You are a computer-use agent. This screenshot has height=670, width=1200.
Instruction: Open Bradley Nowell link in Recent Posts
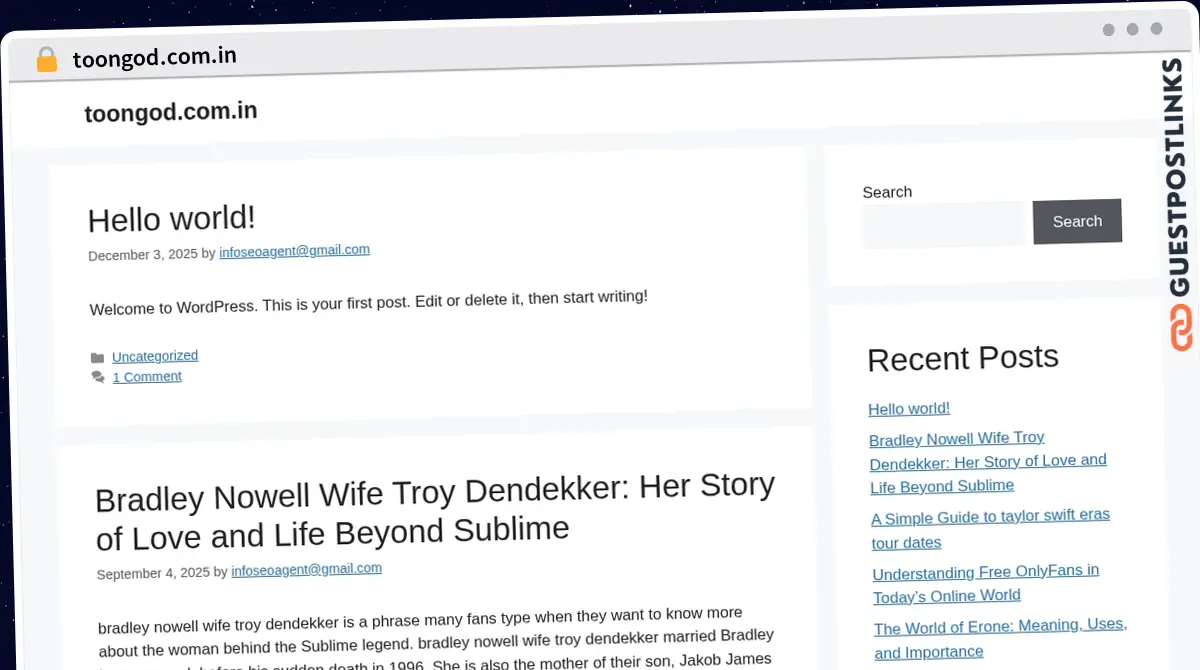point(988,461)
